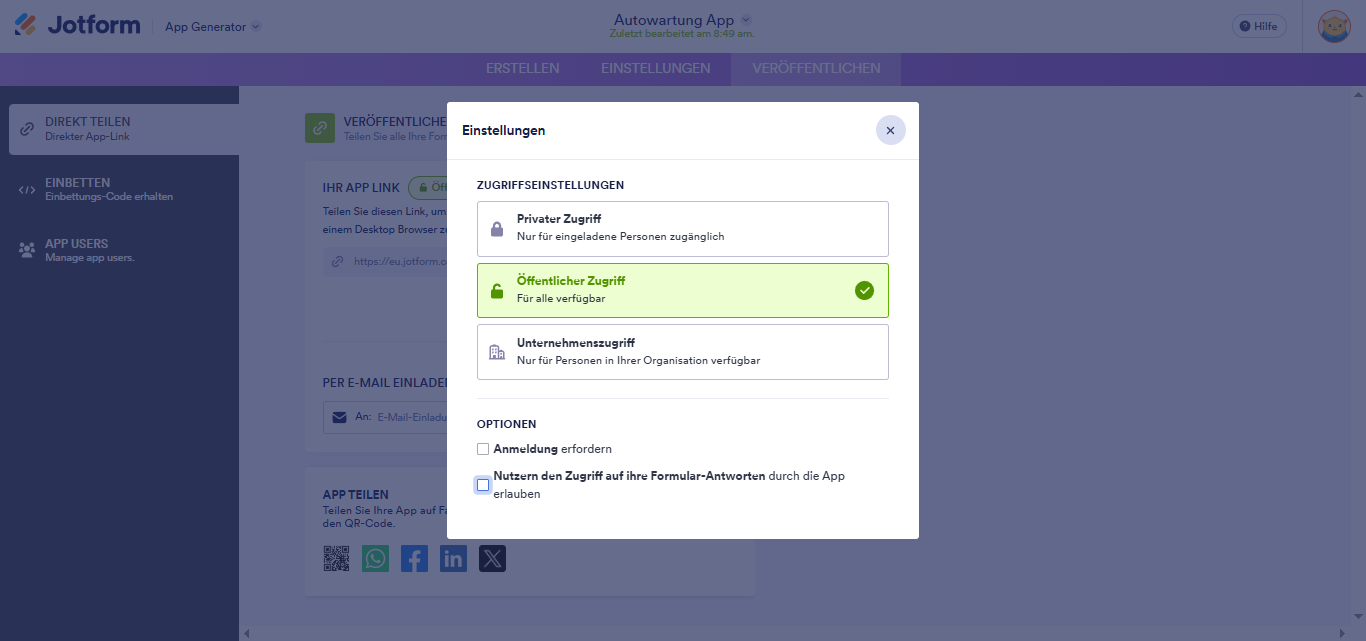Enable the Anmeldung erfordern checkbox

(483, 449)
